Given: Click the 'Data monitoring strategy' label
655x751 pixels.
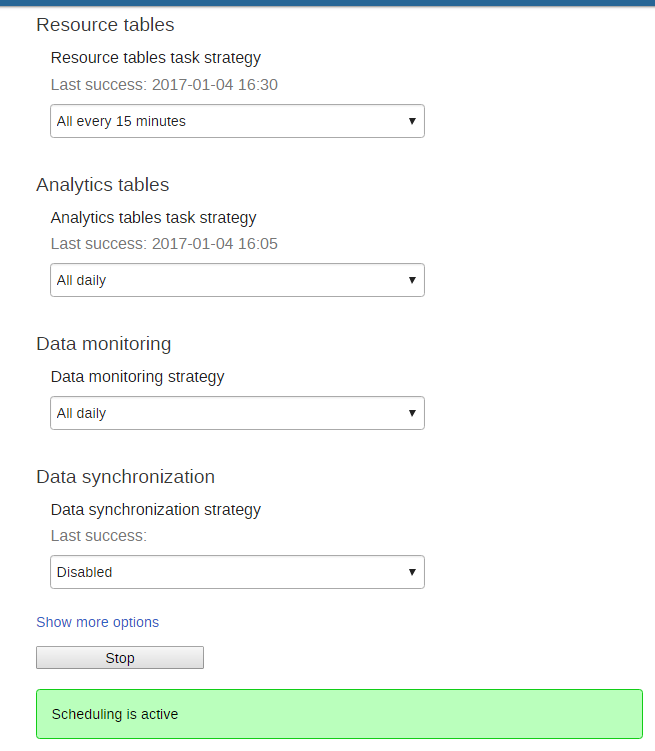Looking at the screenshot, I should click(x=137, y=377).
